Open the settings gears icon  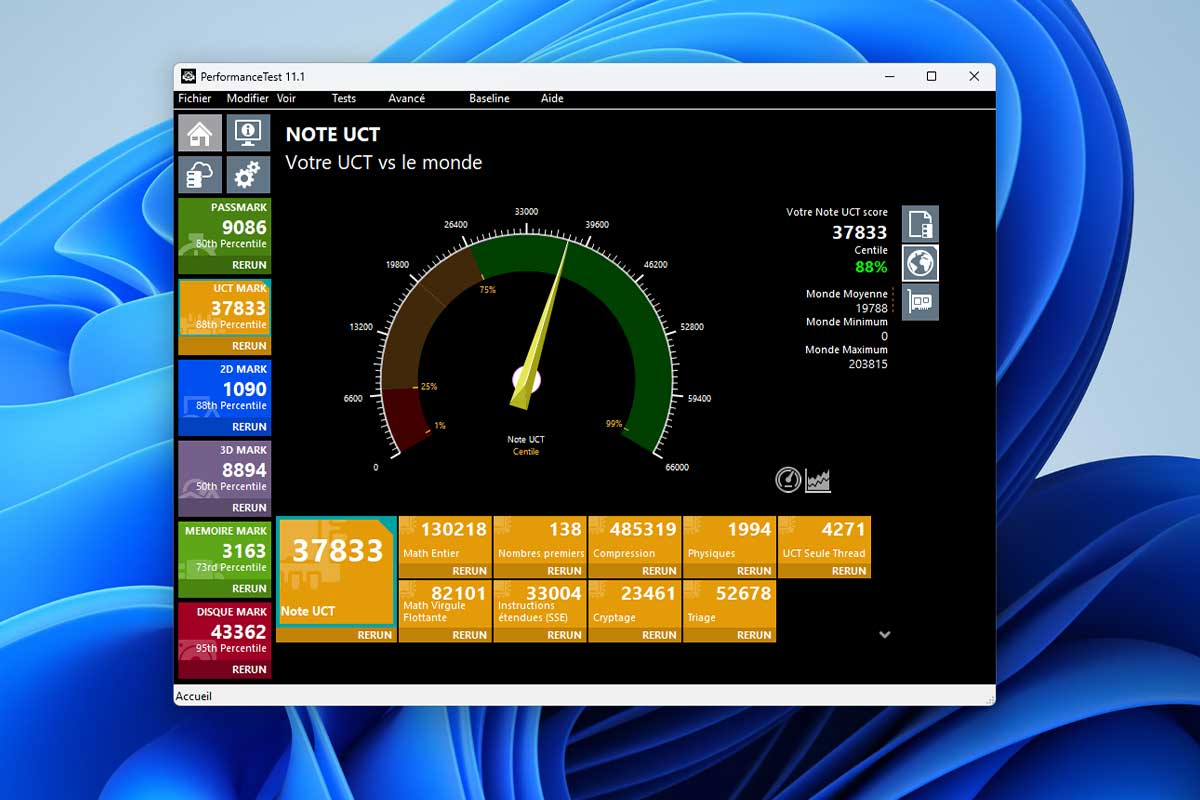pos(247,175)
